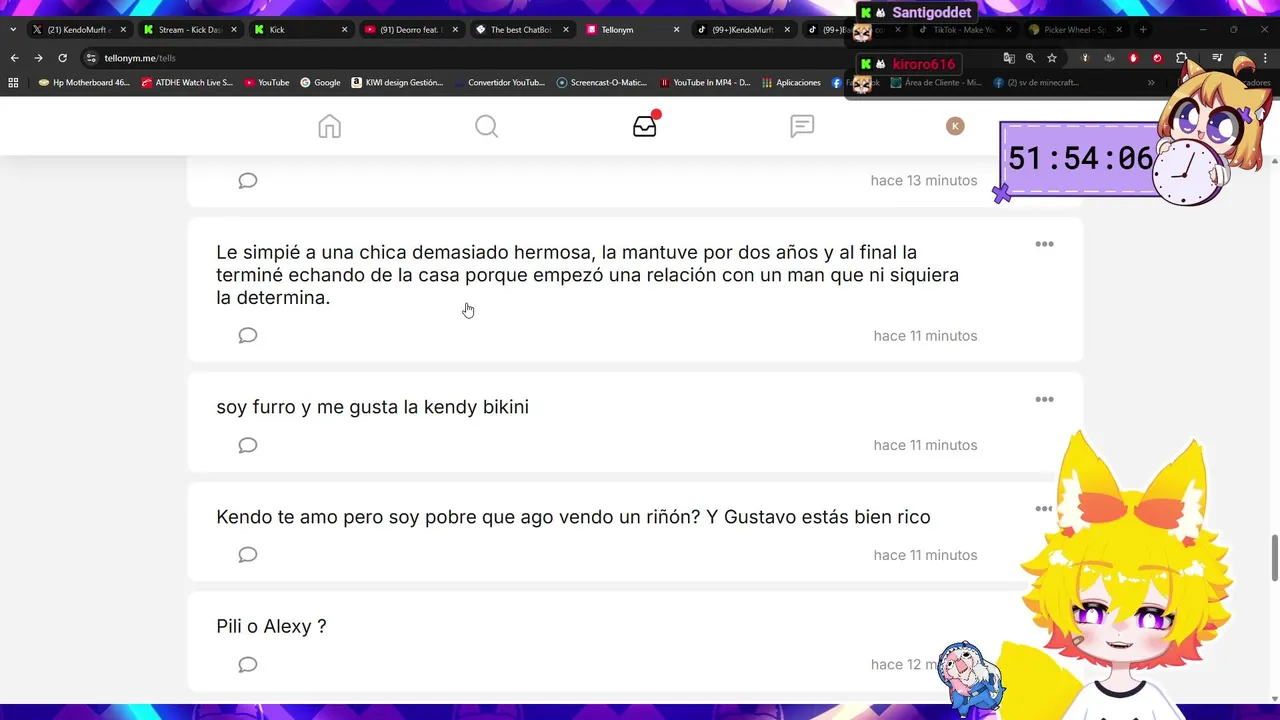Open a new tab with the plus button
This screenshot has width=1280, height=720.
click(x=1143, y=30)
